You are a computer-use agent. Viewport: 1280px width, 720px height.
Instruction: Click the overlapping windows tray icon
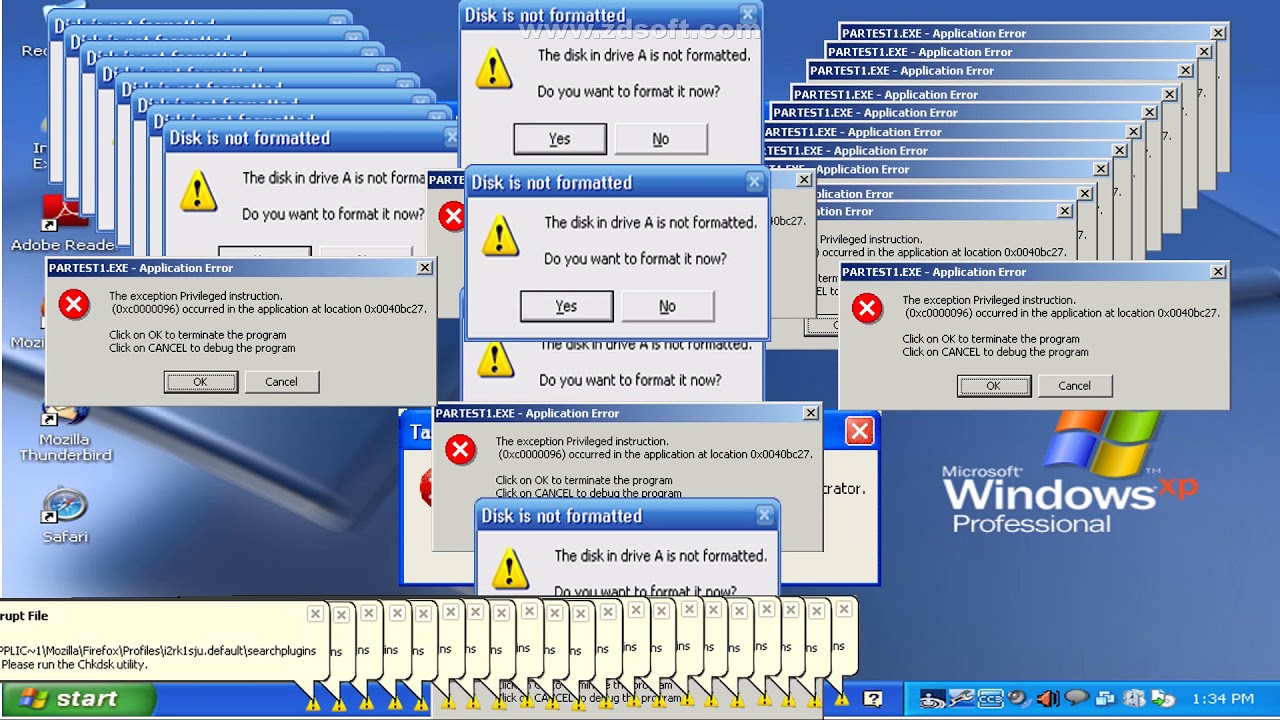point(1105,699)
